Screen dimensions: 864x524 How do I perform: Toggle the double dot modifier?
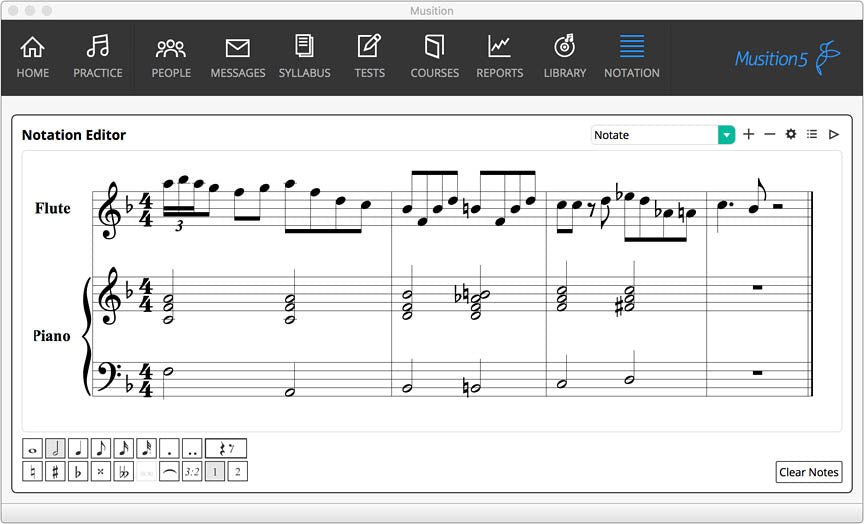[192, 449]
